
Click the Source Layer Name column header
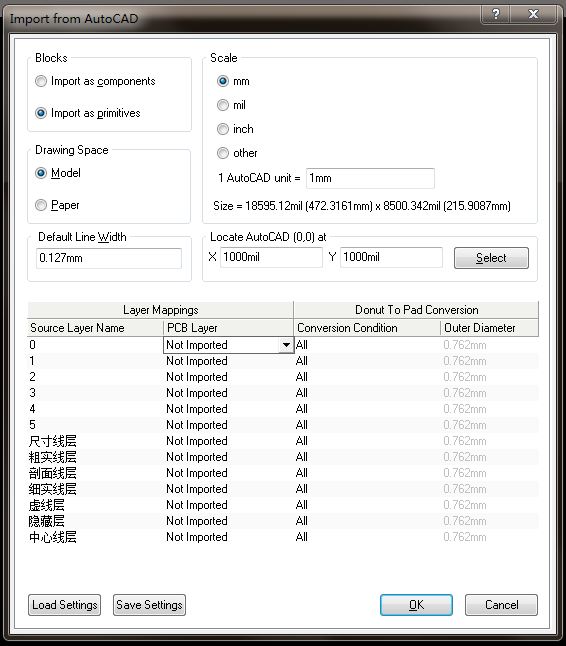[x=95, y=328]
